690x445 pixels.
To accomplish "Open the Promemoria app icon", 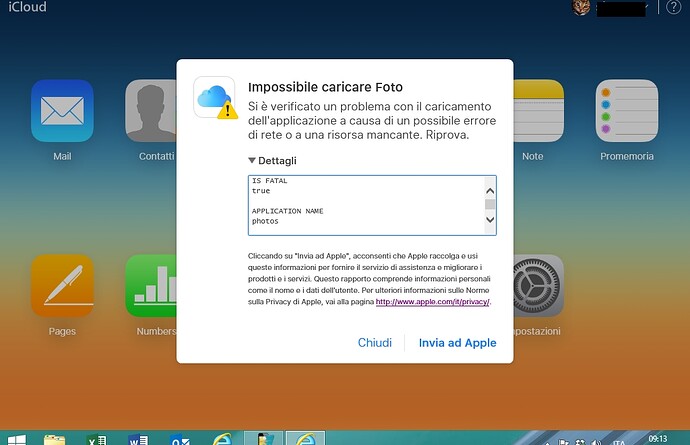I will pos(627,110).
